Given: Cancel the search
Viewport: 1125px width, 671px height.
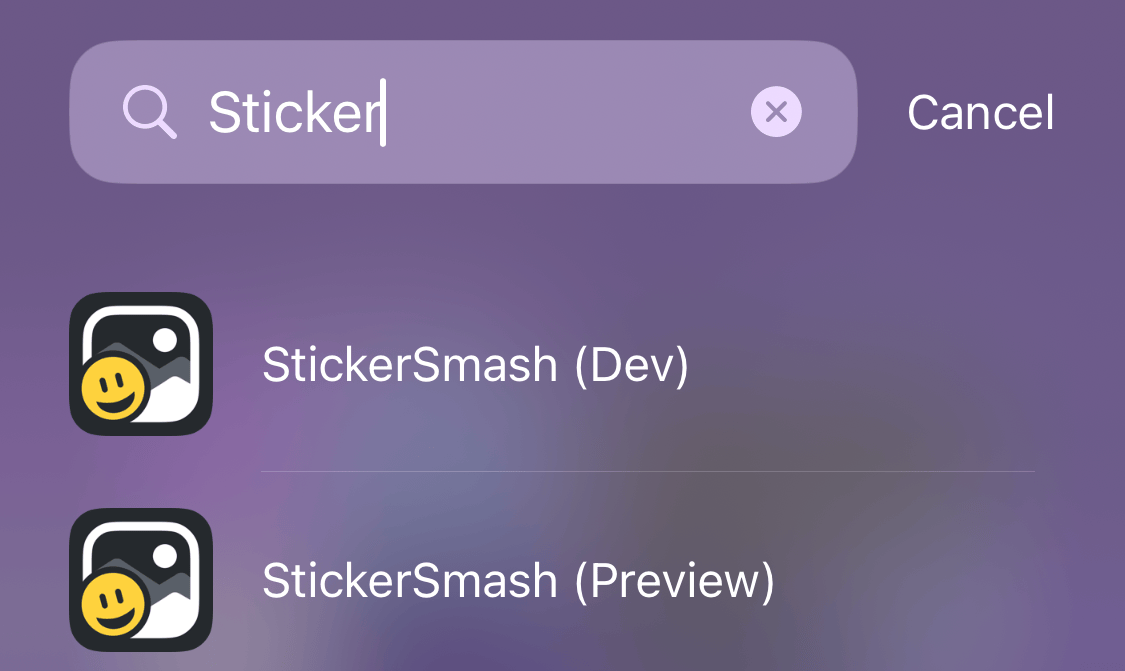Looking at the screenshot, I should point(980,113).
